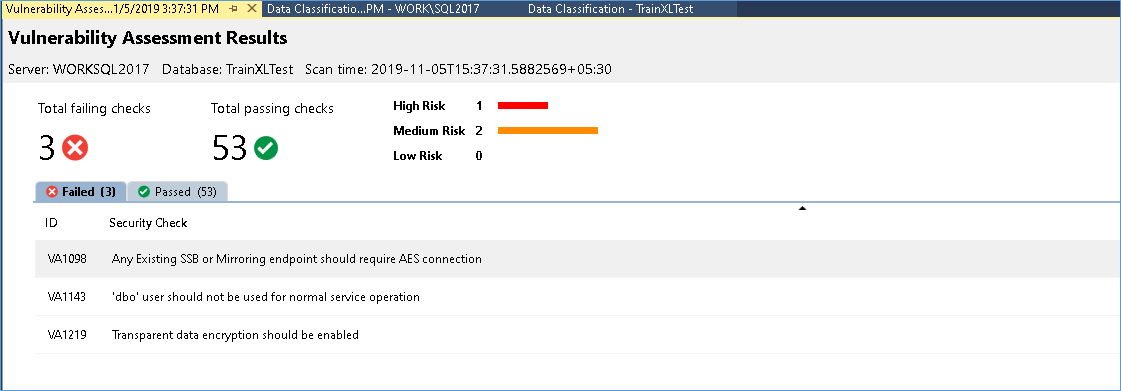Open the Data Classification WORK\SQL2017 tab

pos(372,9)
